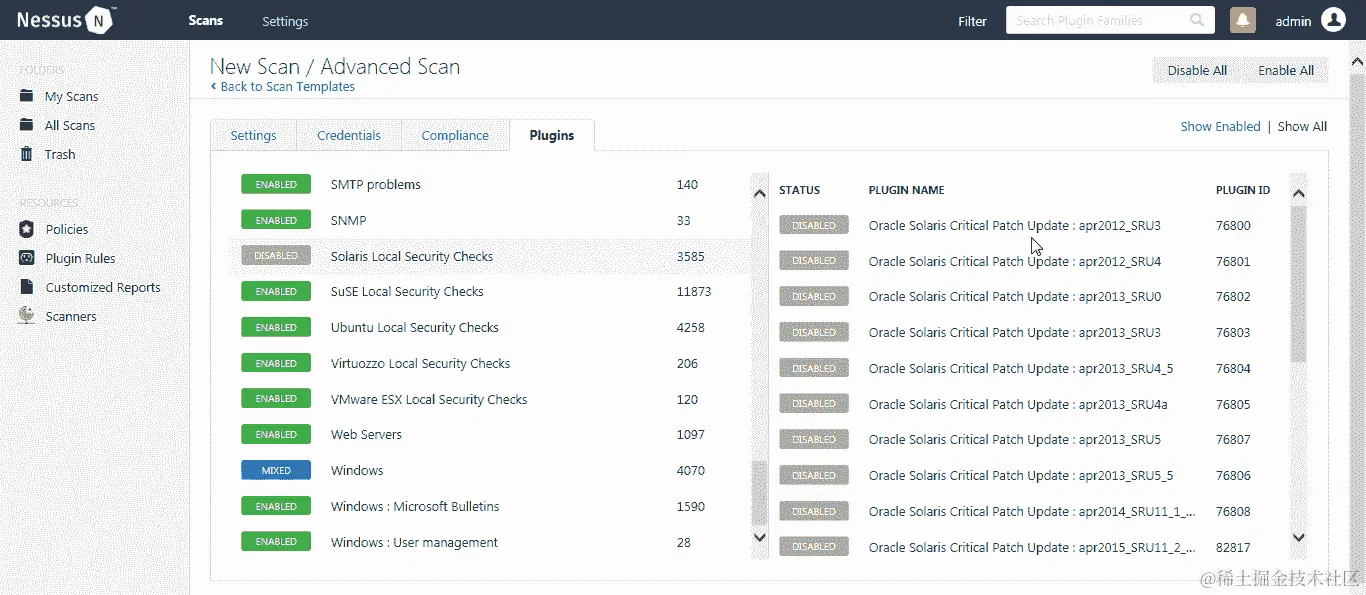The width and height of the screenshot is (1366, 595).
Task: Click the Scanners icon
Action: coord(27,316)
